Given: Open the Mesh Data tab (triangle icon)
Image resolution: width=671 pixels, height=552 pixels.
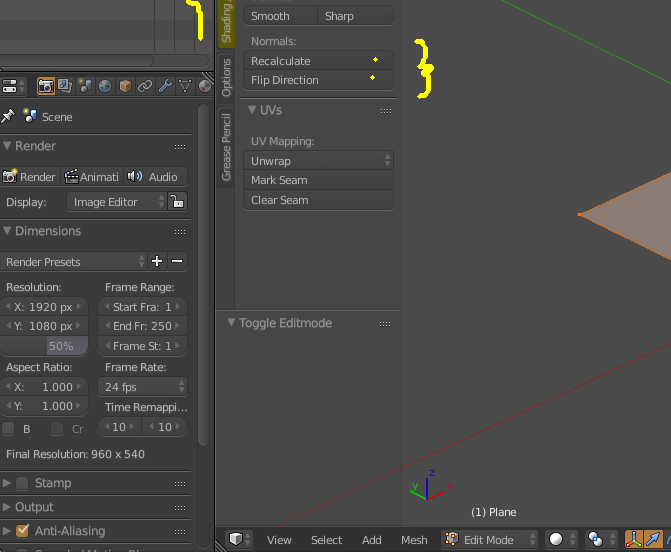Looking at the screenshot, I should [185, 86].
